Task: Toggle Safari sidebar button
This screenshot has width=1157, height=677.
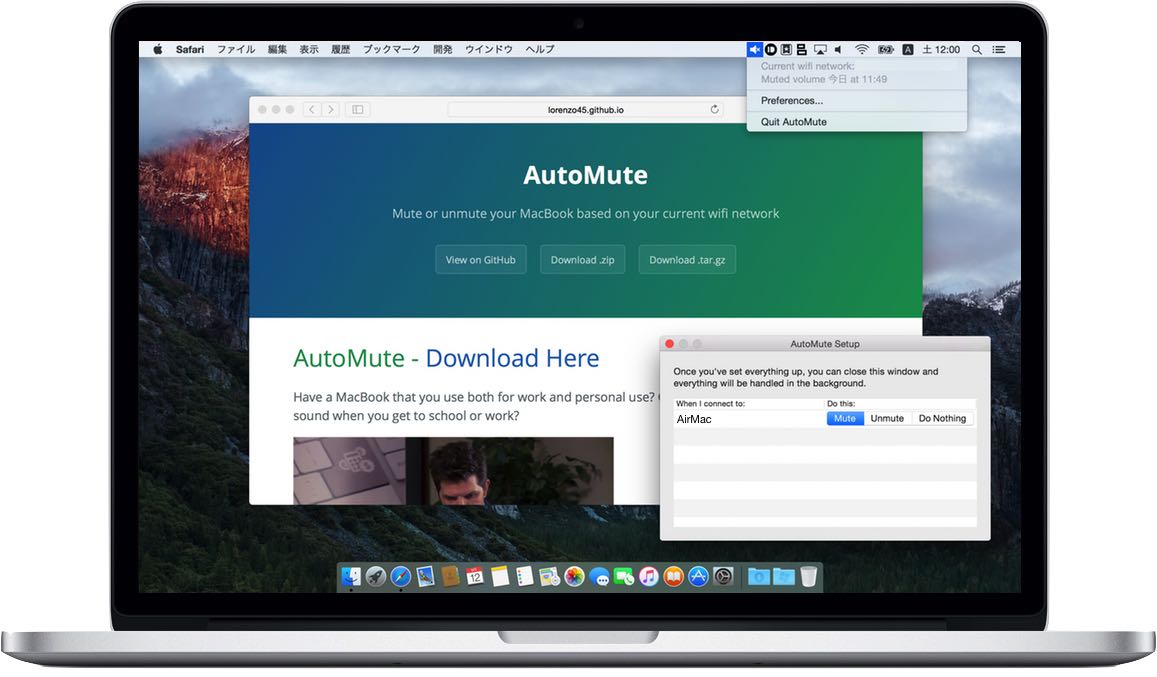Action: click(357, 109)
